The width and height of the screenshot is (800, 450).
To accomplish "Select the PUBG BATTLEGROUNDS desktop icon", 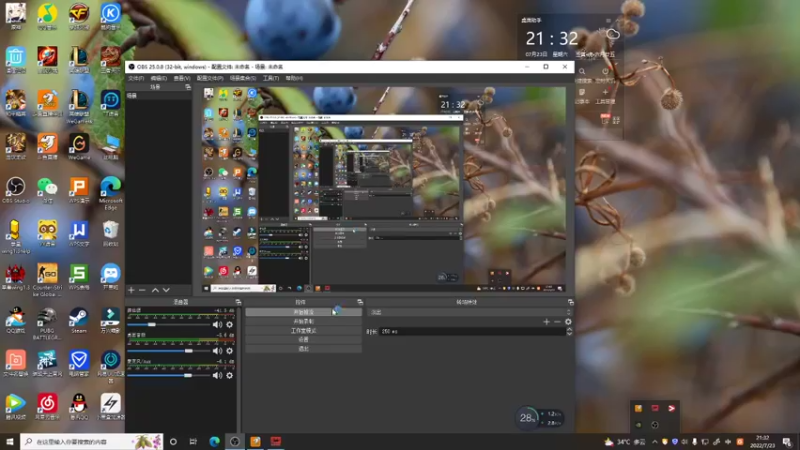I will coord(47,323).
